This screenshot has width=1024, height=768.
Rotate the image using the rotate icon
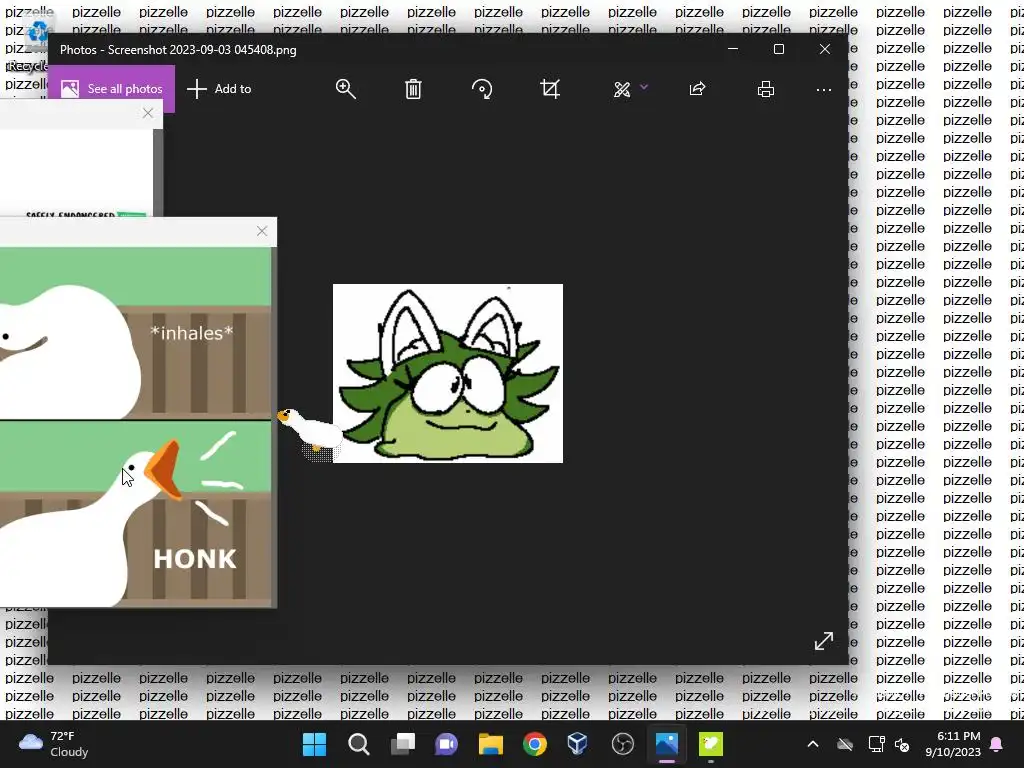pos(482,89)
